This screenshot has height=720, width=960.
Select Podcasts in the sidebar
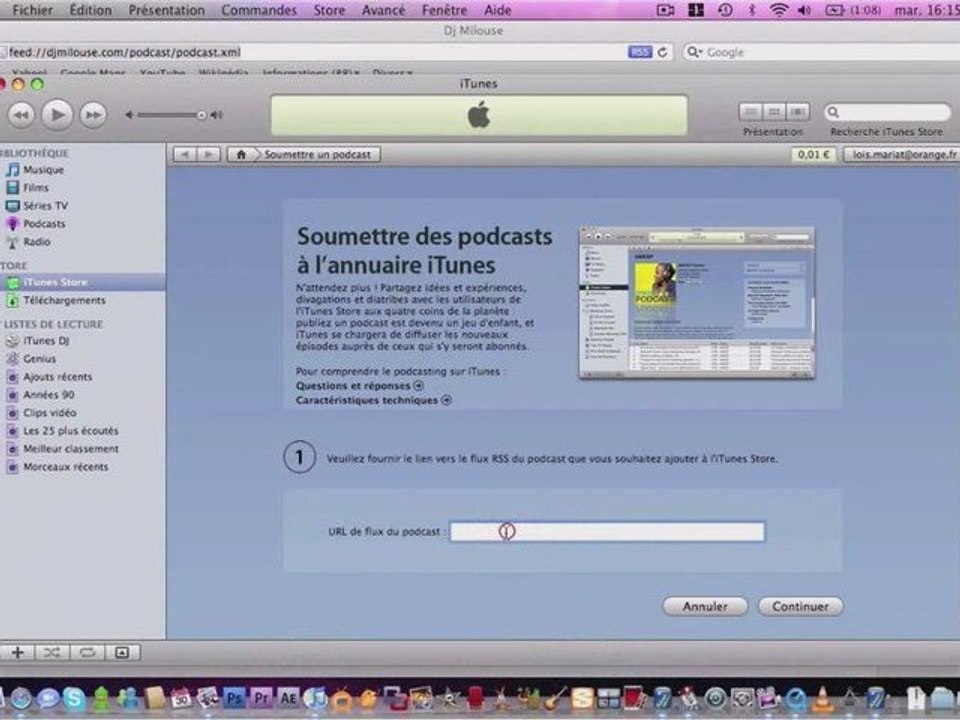[44, 223]
